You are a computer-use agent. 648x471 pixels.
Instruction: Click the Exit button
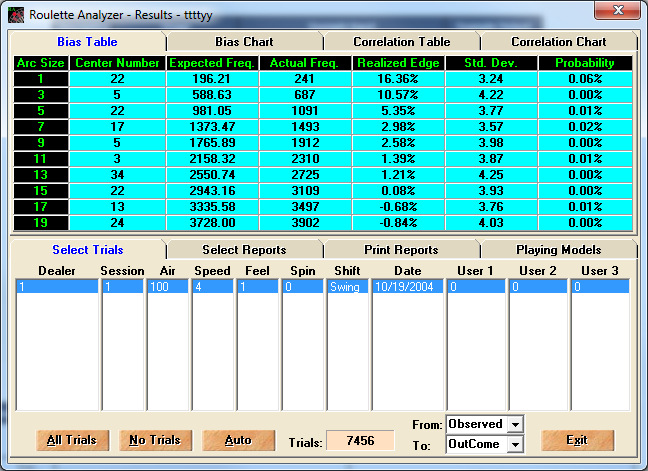(x=577, y=440)
